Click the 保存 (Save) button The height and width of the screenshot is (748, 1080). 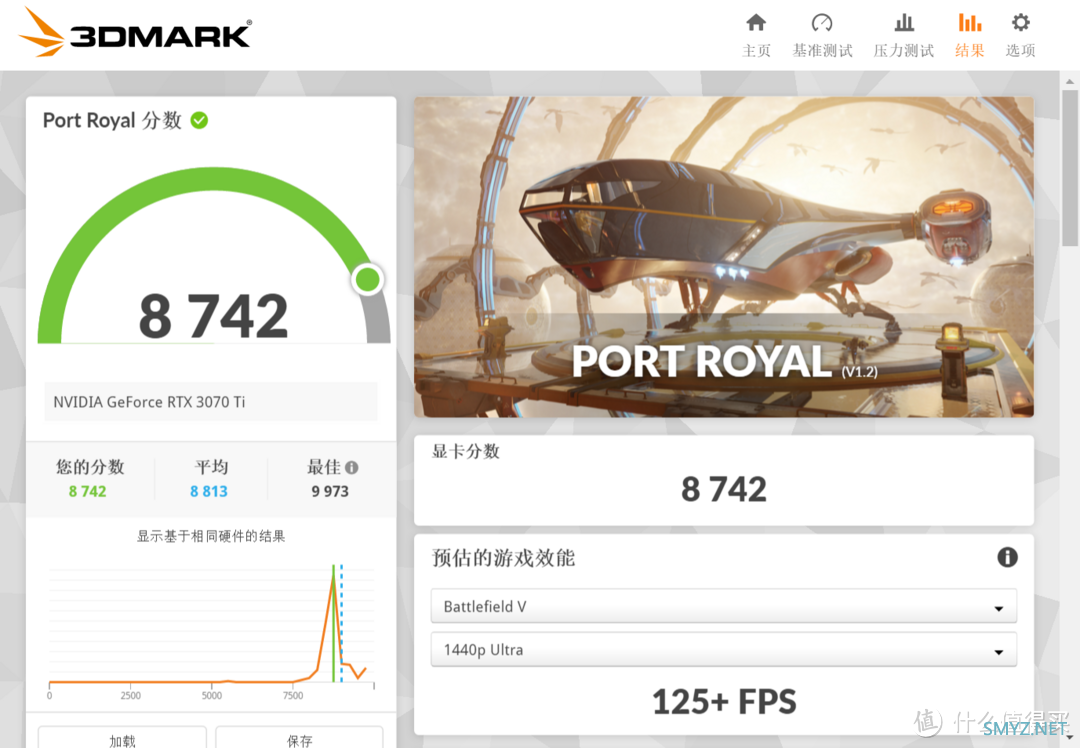(300, 738)
